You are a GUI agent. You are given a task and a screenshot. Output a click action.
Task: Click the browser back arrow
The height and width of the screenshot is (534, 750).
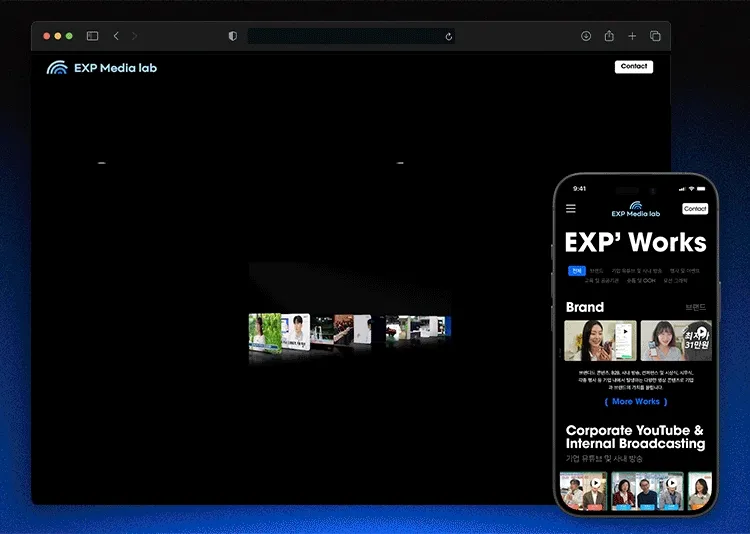point(116,36)
